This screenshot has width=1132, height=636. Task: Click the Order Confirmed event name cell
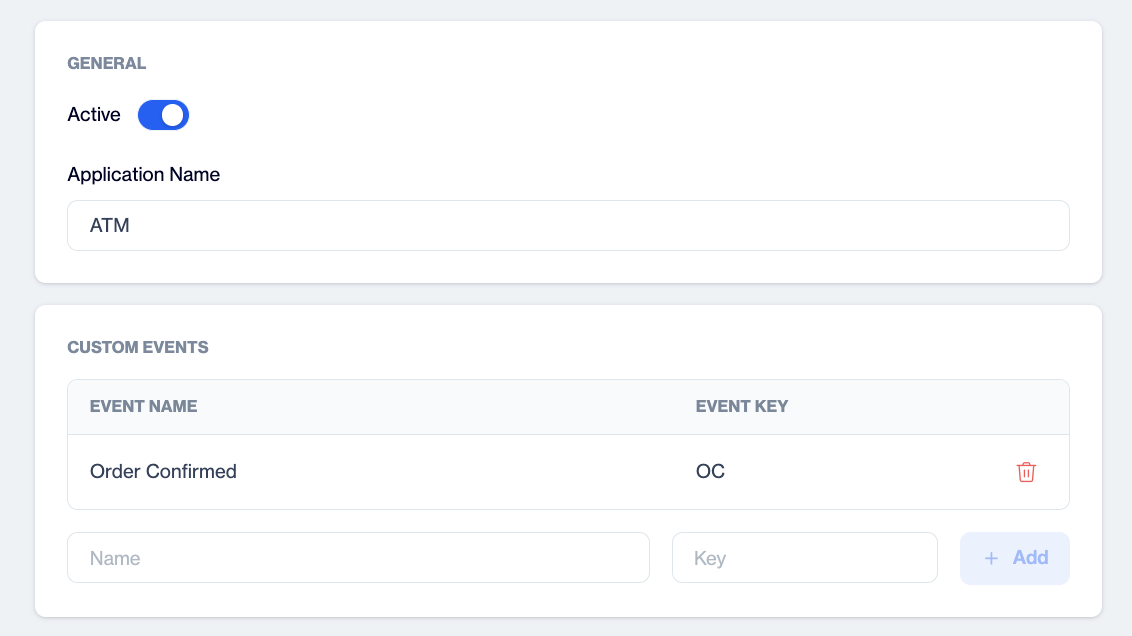[x=163, y=471]
